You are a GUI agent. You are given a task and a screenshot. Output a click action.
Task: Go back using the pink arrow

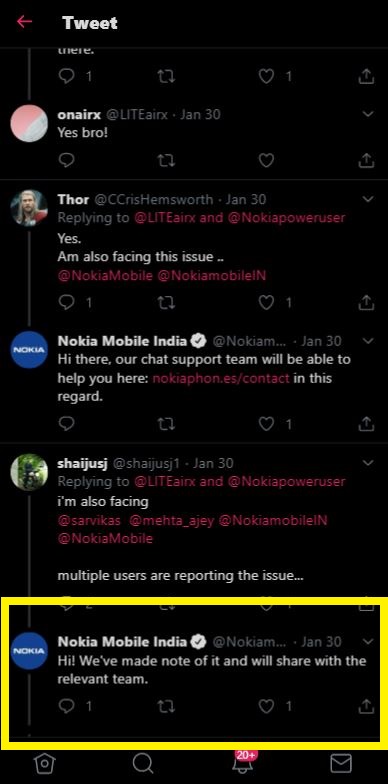24,22
